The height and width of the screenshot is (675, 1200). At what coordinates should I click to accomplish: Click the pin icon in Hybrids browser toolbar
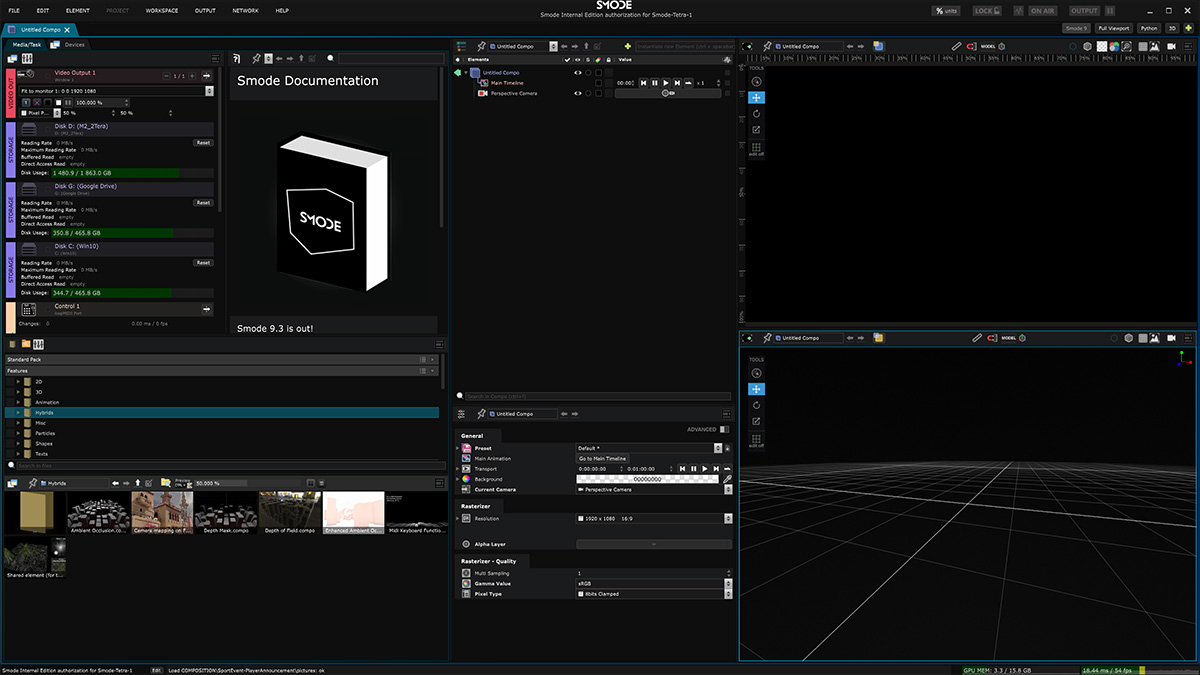[x=34, y=483]
